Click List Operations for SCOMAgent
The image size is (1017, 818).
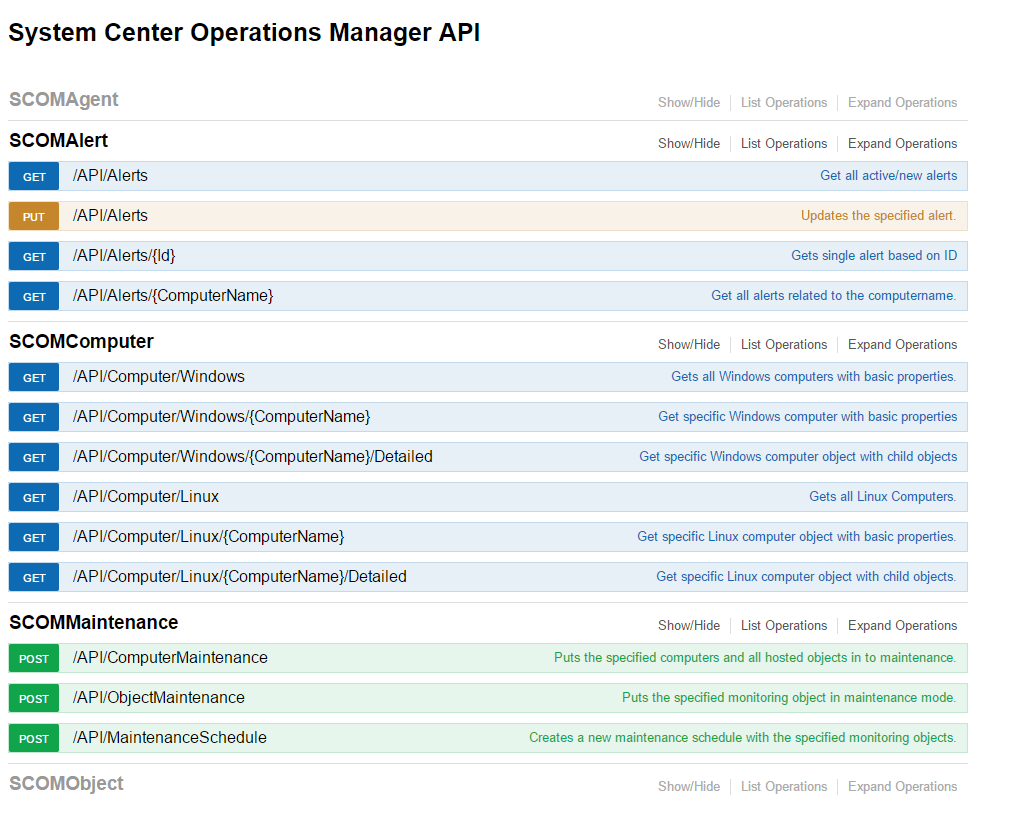click(784, 102)
